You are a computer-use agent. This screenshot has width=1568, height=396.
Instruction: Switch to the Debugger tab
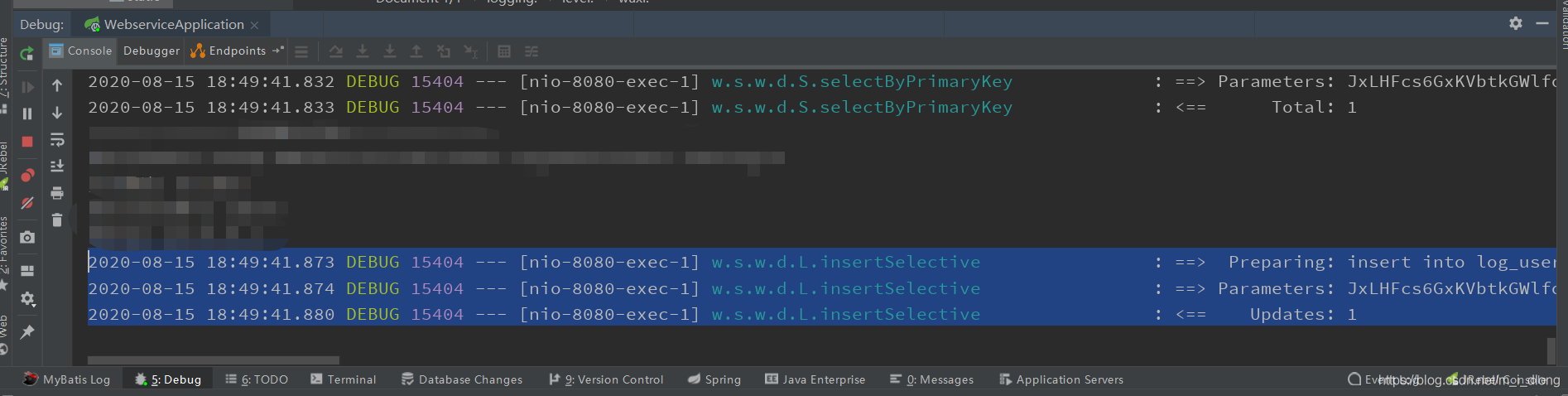pyautogui.click(x=152, y=51)
